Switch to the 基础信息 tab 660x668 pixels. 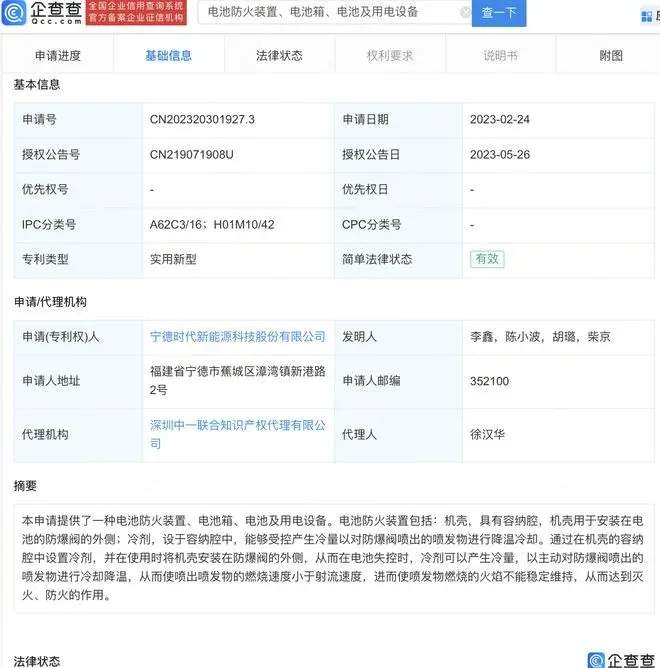(168, 56)
